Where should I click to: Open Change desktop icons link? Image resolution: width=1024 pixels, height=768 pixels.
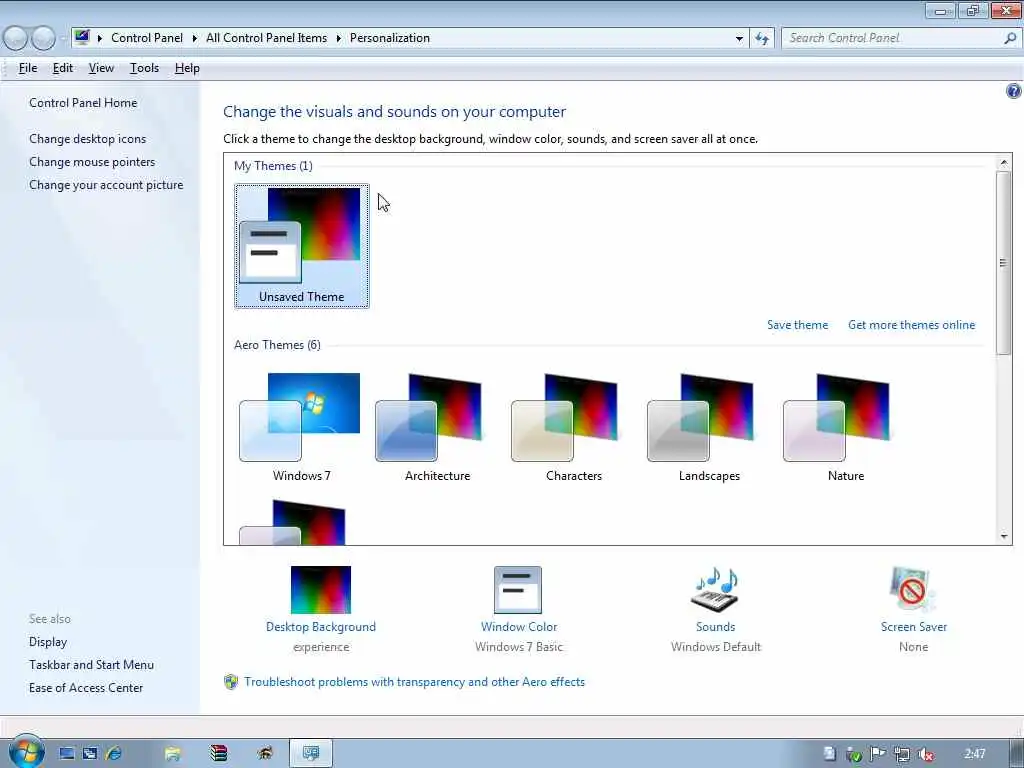click(x=88, y=138)
